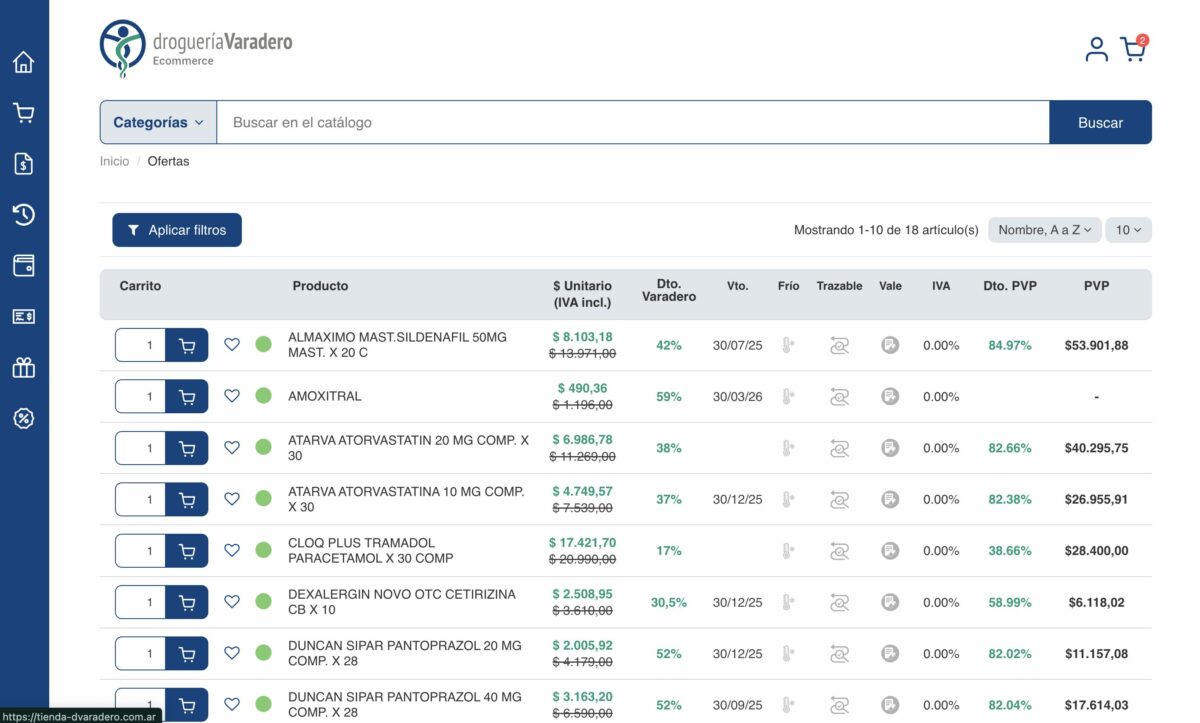Screen dimensions: 1200x723
Task: Open the percent offers badge icon
Action: tap(24, 418)
